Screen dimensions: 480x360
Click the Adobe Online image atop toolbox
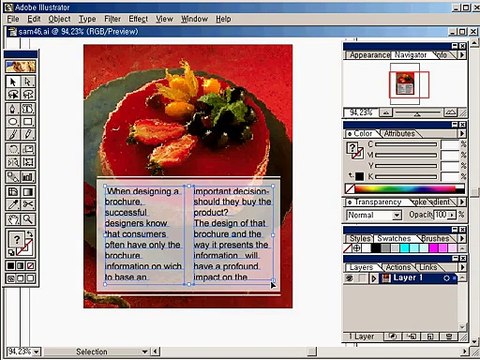(x=21, y=67)
